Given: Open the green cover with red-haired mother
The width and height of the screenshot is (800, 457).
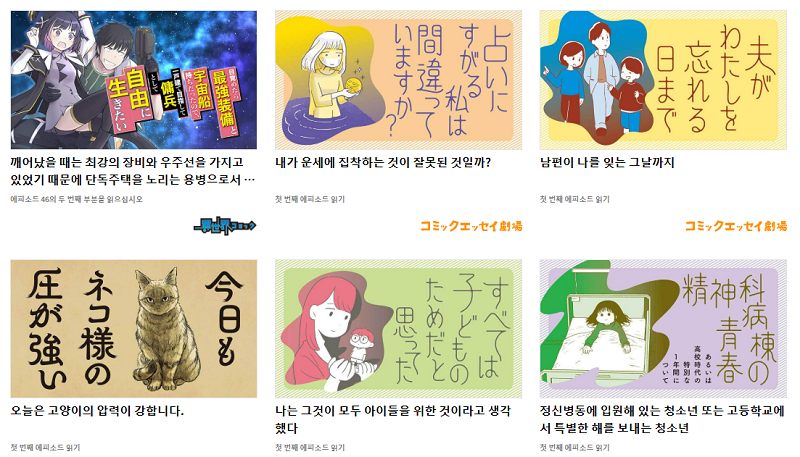Looking at the screenshot, I should point(398,328).
